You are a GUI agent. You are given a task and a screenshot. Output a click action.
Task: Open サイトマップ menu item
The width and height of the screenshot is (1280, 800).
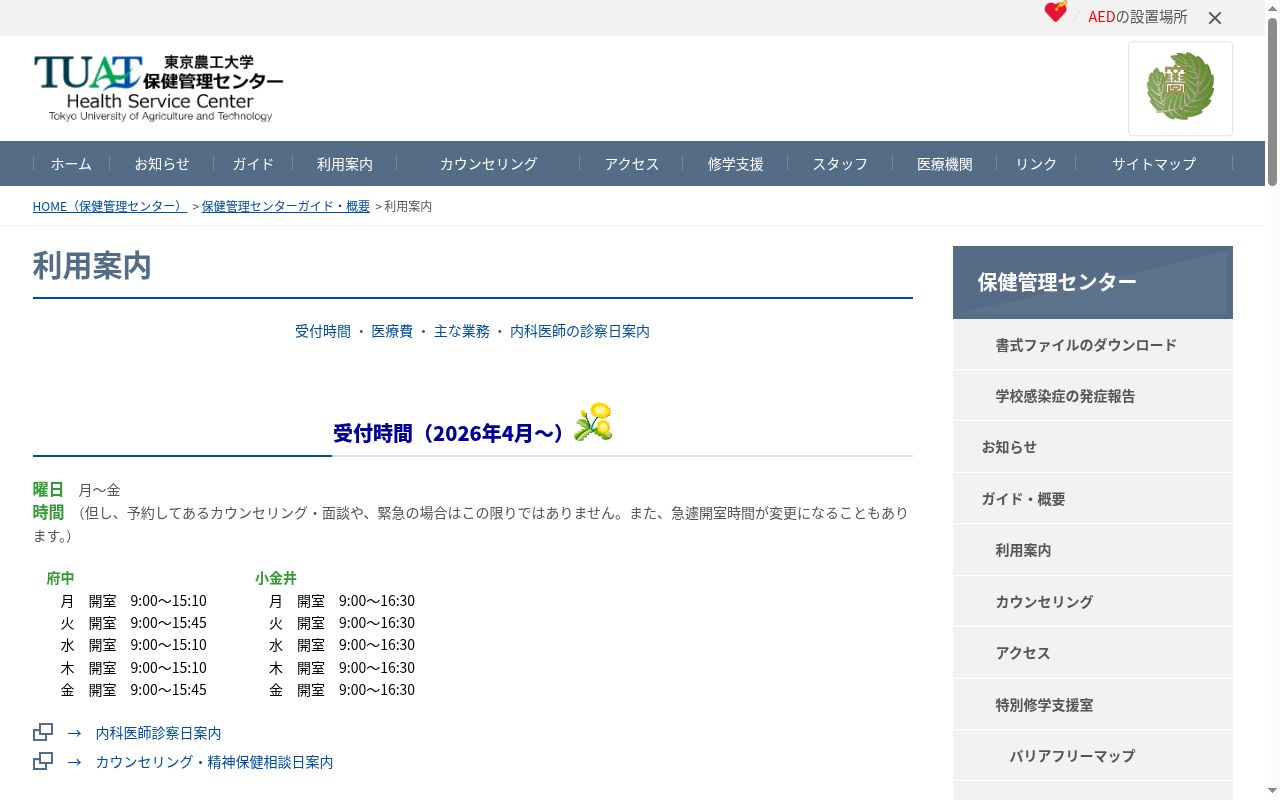coord(1154,164)
